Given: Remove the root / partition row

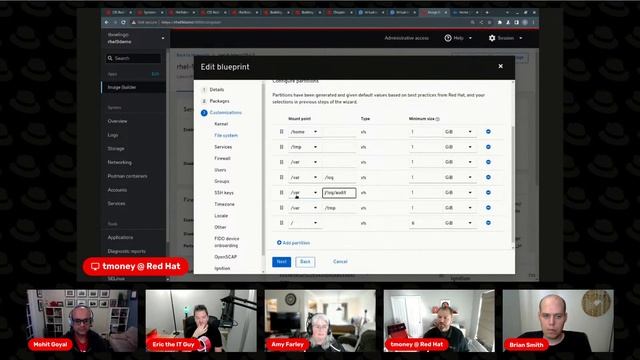Looking at the screenshot, I should [488, 223].
